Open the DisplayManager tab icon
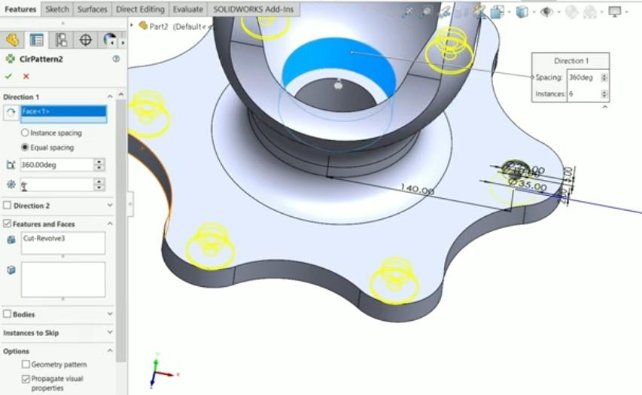Viewport: 642px width, 395px height. 109,40
